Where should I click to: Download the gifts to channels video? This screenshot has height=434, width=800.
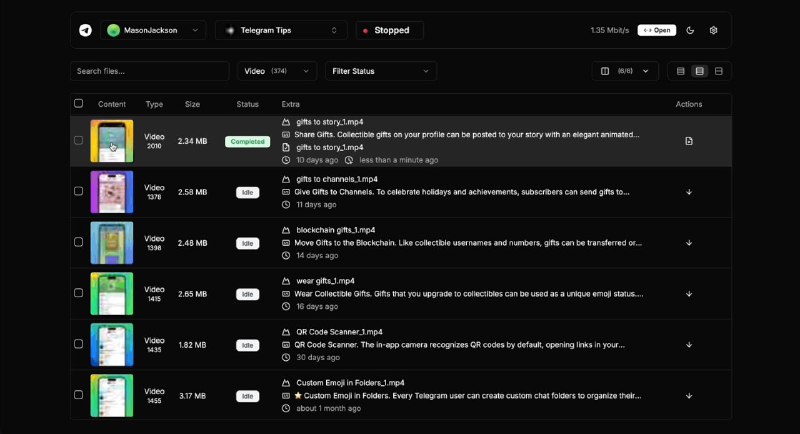(x=689, y=192)
